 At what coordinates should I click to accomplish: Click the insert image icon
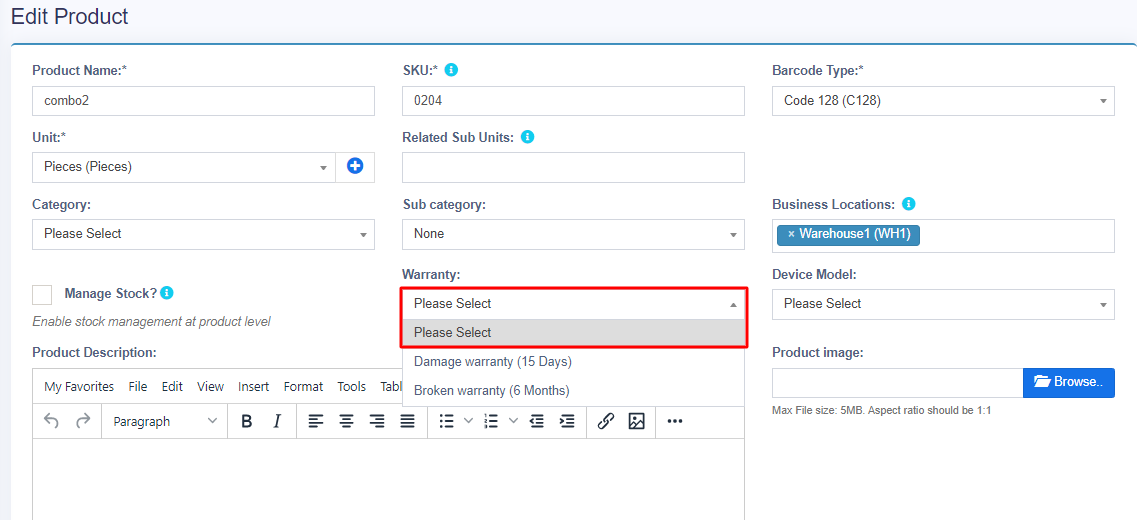point(636,422)
